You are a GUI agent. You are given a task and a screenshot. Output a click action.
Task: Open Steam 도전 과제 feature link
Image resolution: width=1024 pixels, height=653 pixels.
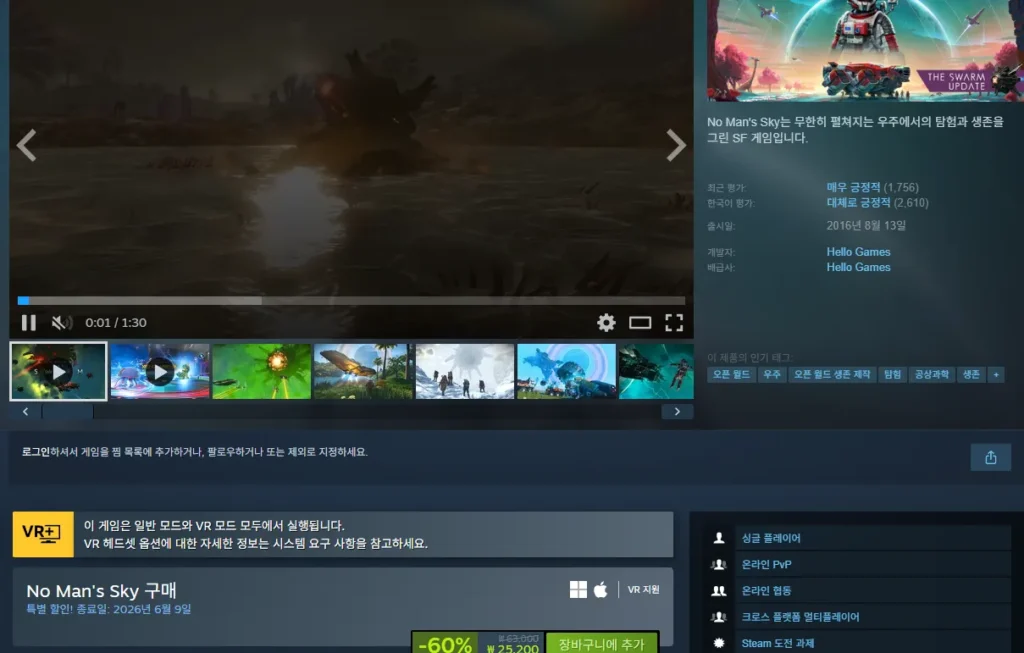point(778,643)
